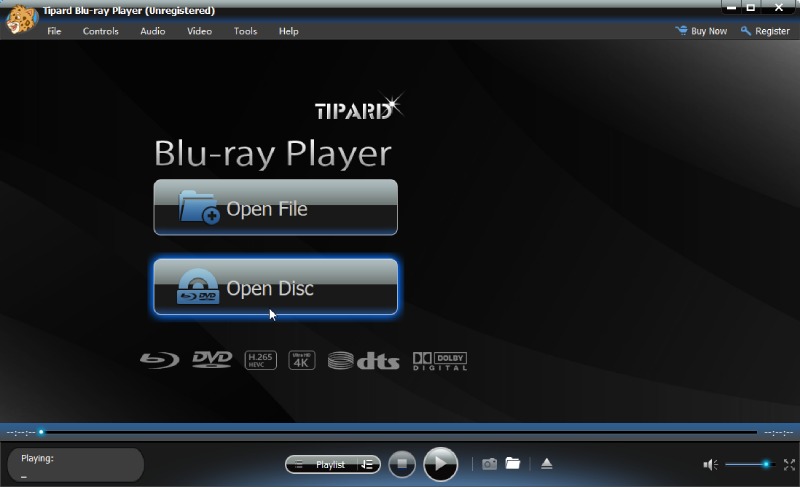This screenshot has width=800, height=487.
Task: Close the Tipard Blu-ray Player window
Action: click(779, 7)
